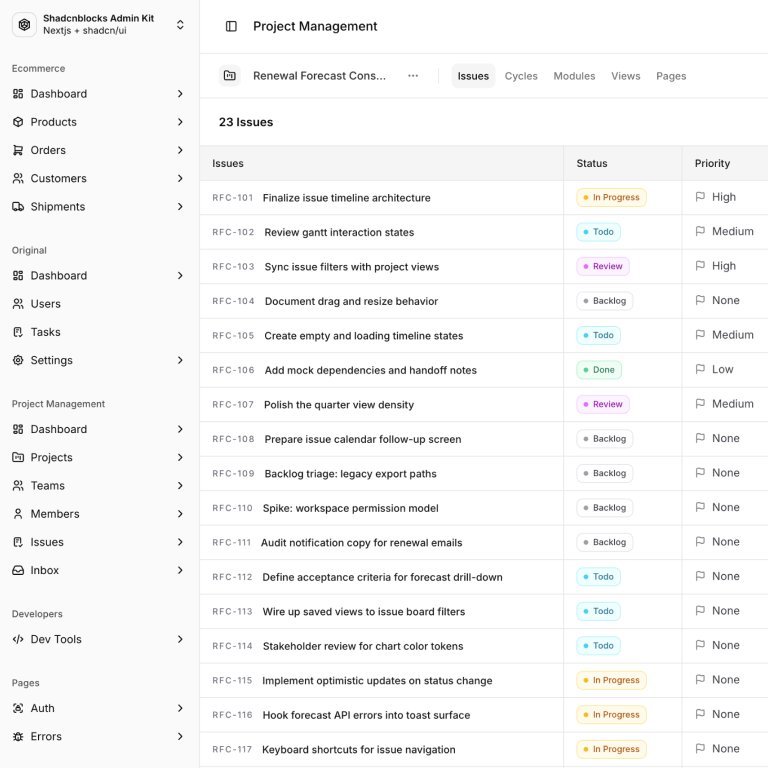Screen dimensions: 768x768
Task: Click the Review status badge for RFC-103
Action: [603, 266]
